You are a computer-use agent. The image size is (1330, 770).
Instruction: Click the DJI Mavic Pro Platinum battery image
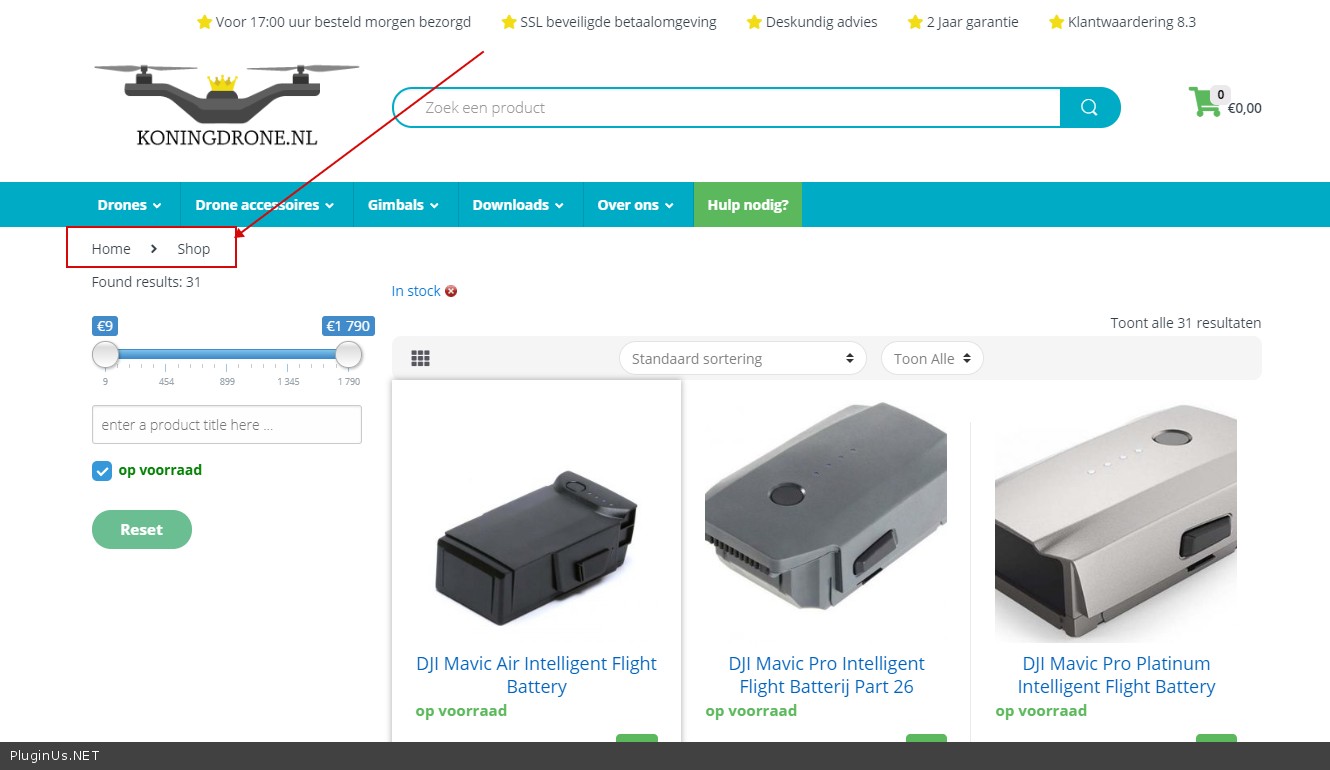tap(1115, 520)
